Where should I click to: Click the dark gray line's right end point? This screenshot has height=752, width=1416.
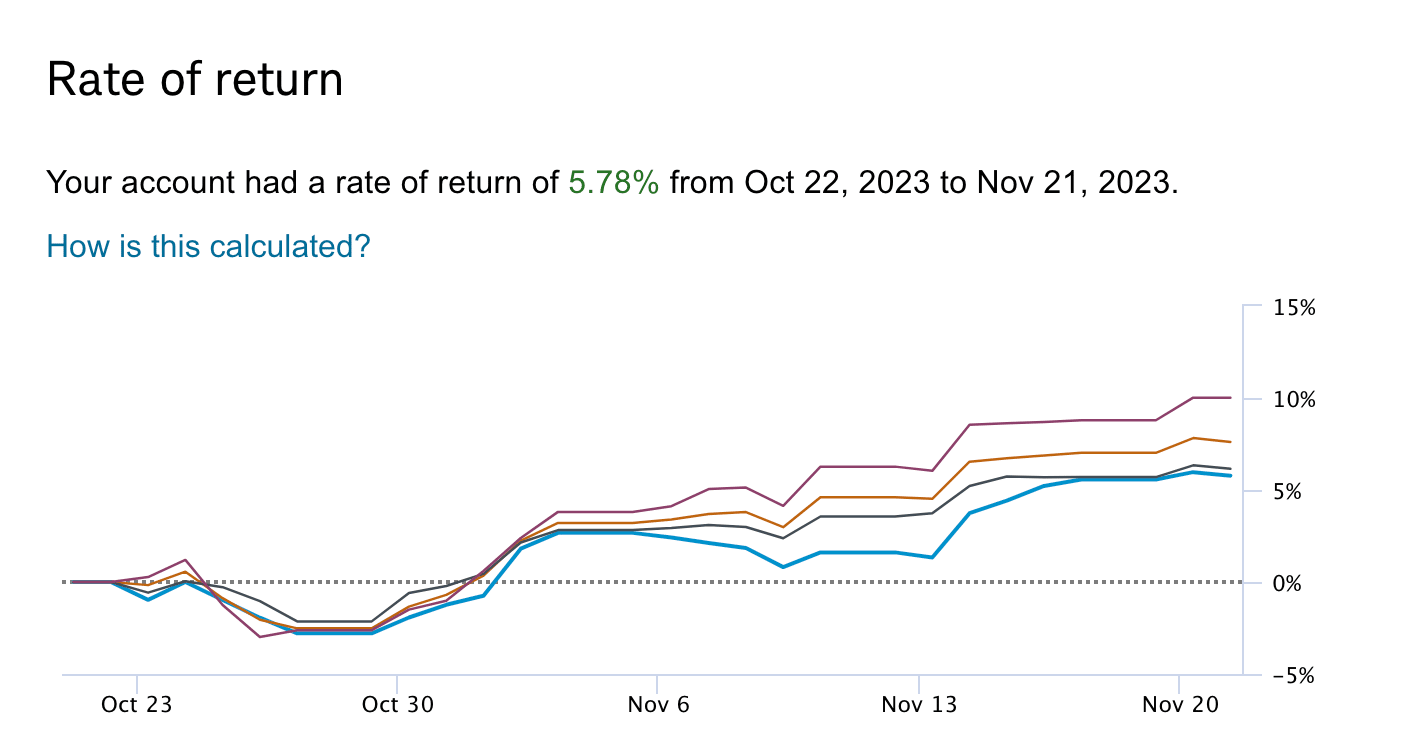(1229, 469)
